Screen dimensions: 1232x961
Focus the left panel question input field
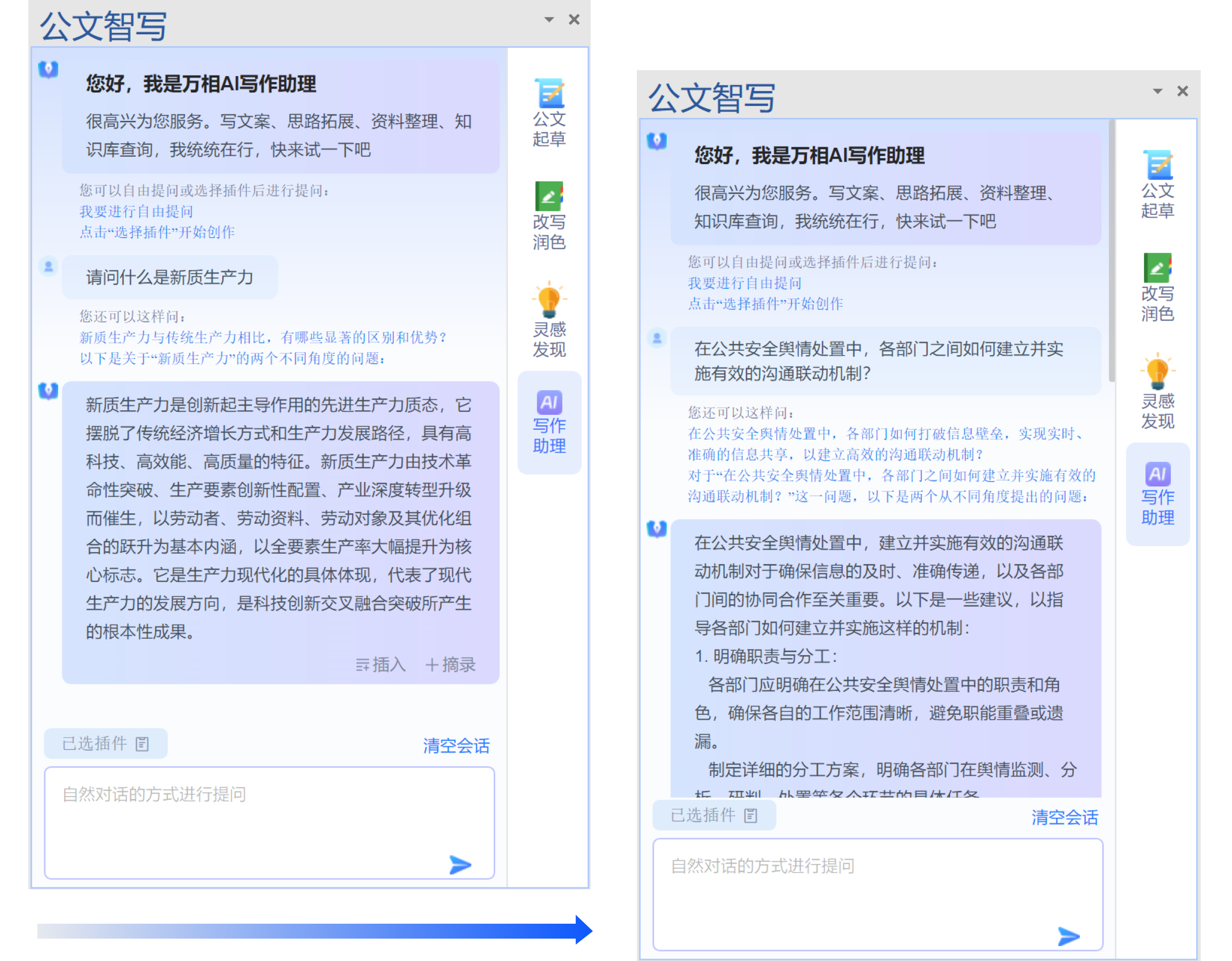tap(269, 823)
